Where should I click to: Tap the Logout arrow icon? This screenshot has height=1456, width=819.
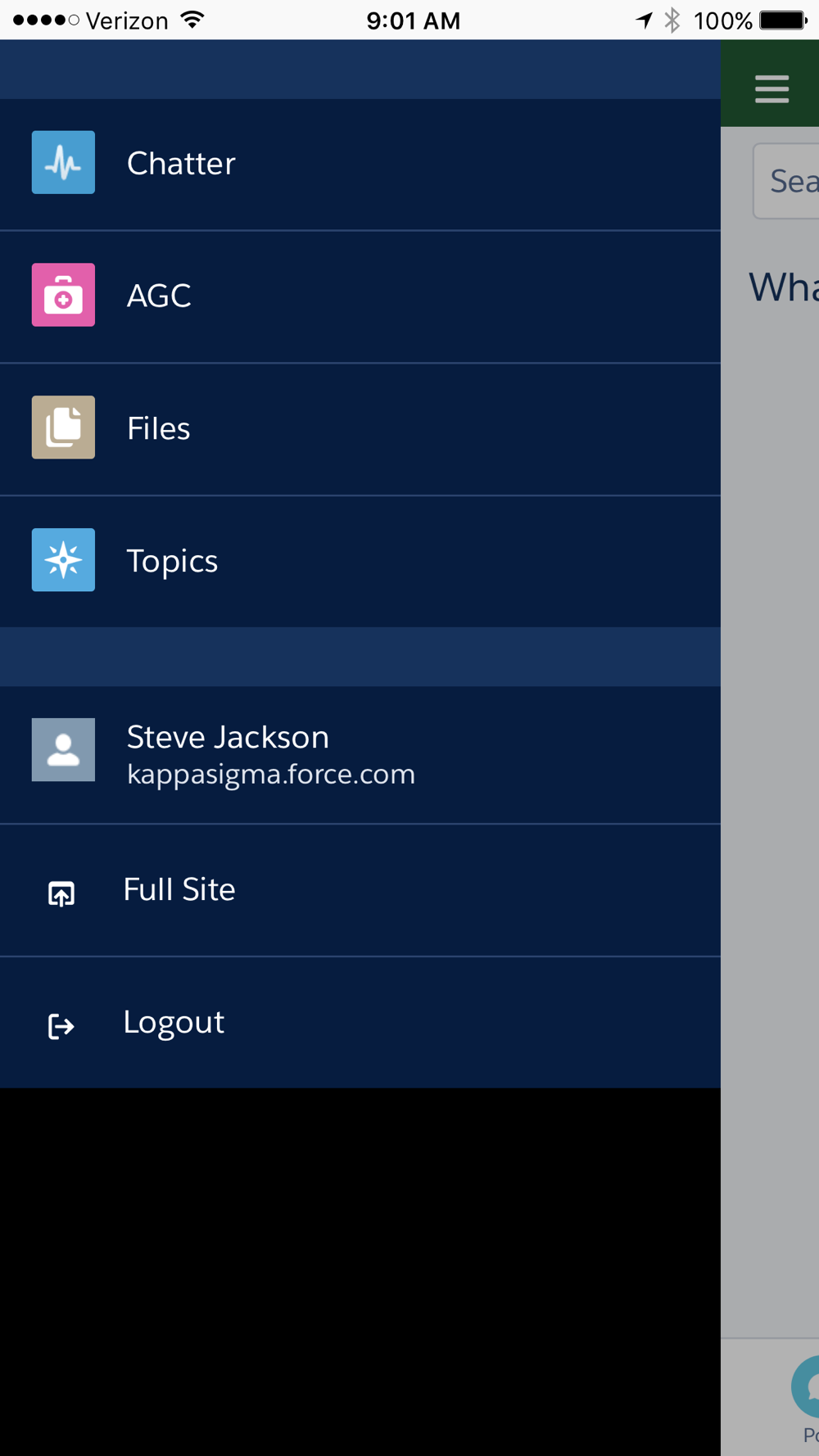point(61,1026)
